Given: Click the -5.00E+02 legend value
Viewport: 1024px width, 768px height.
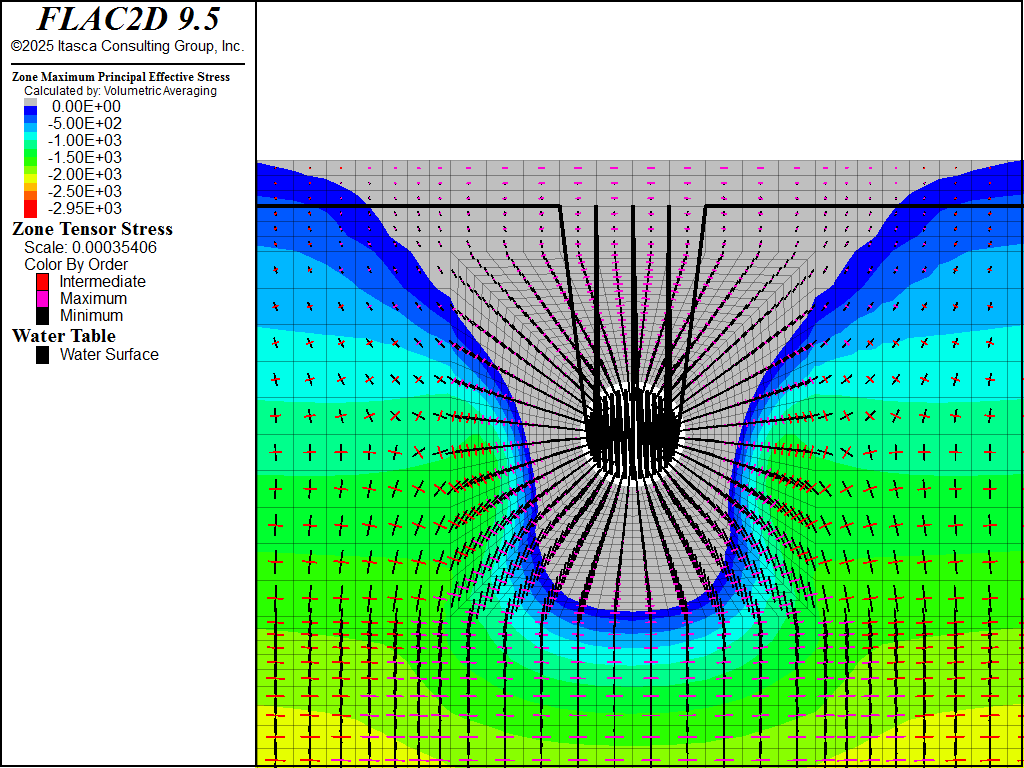Looking at the screenshot, I should pos(87,123).
